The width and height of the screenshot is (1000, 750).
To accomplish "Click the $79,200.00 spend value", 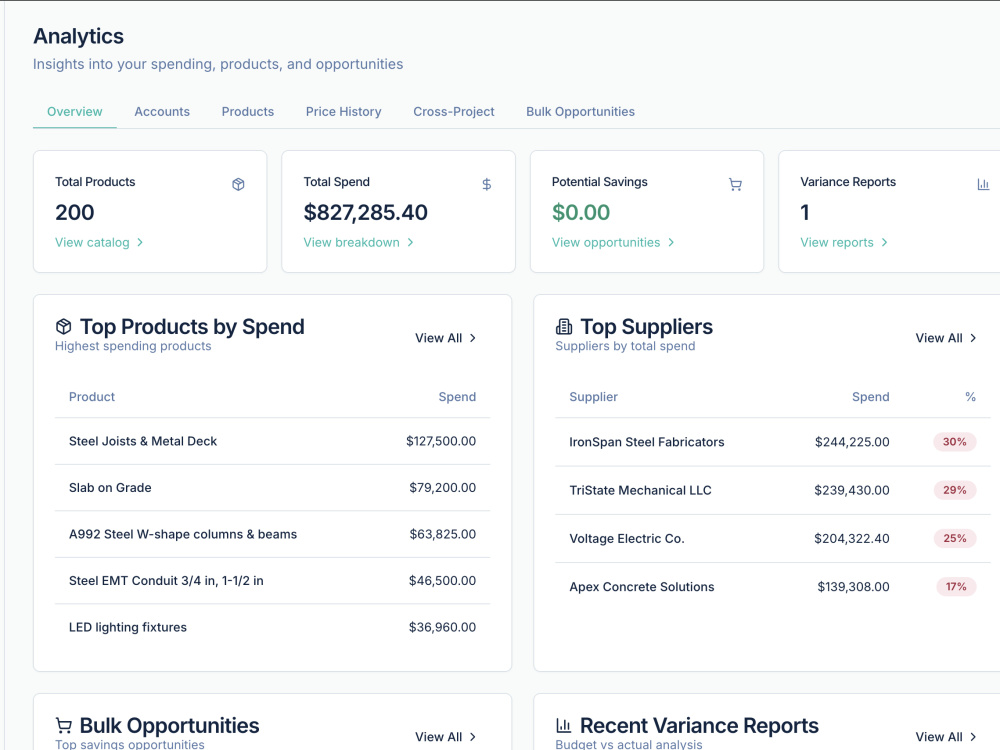I will 443,488.
